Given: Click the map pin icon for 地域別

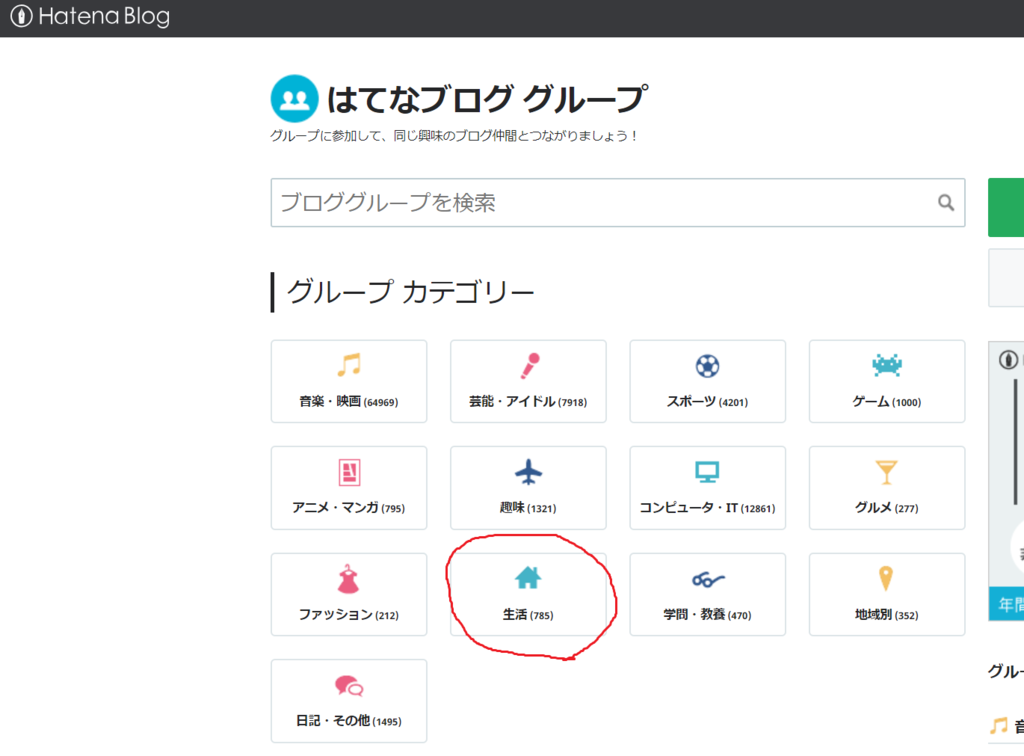Looking at the screenshot, I should (886, 578).
